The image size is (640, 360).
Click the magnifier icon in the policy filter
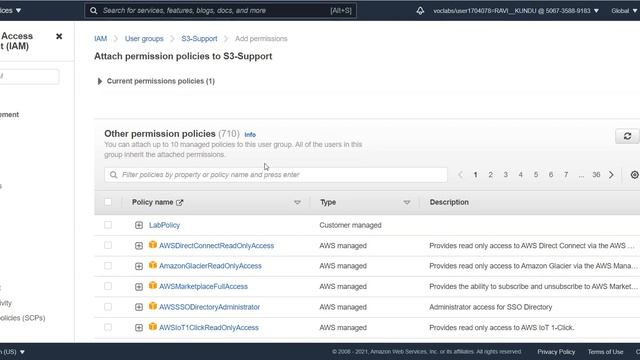click(113, 175)
